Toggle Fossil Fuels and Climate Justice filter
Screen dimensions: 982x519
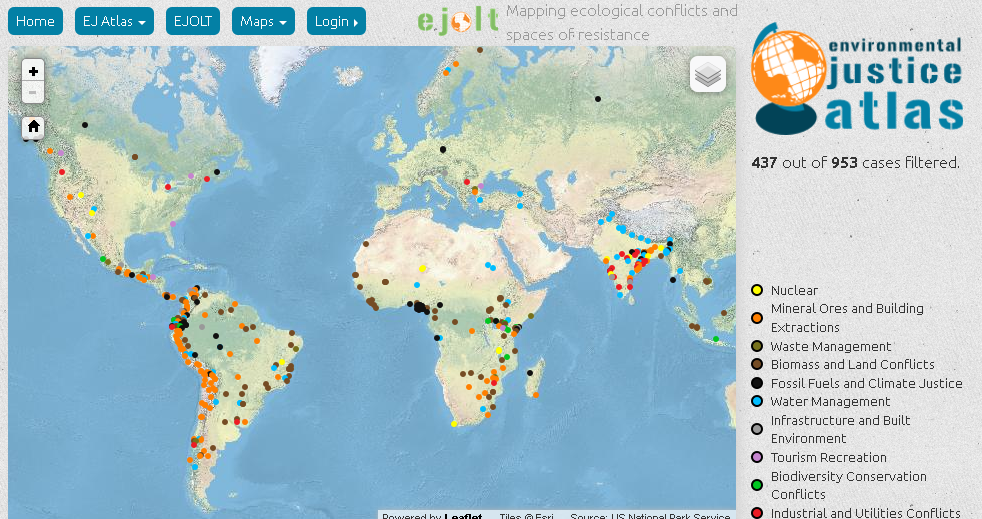(866, 383)
